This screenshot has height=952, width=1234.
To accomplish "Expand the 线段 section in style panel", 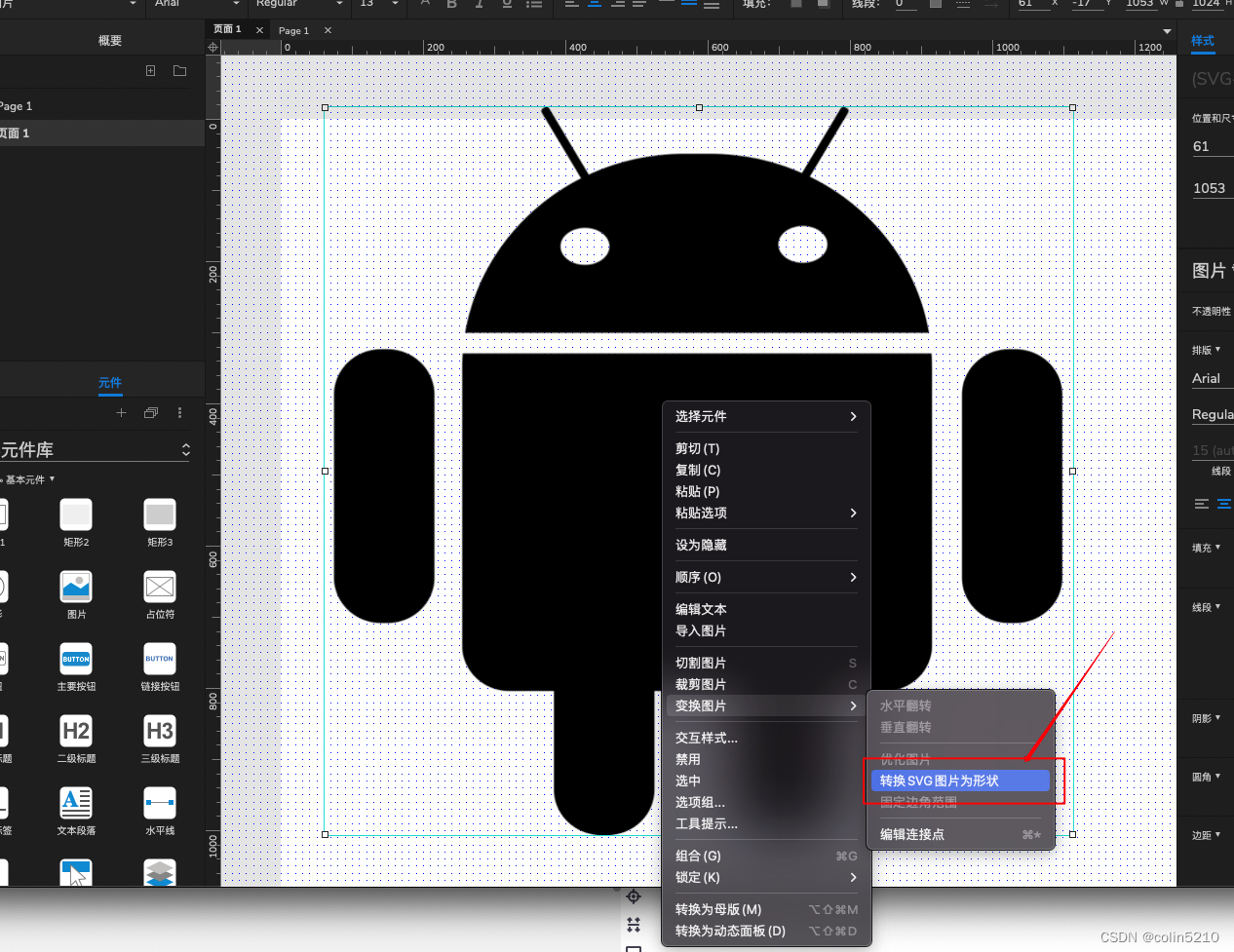I will point(1206,607).
